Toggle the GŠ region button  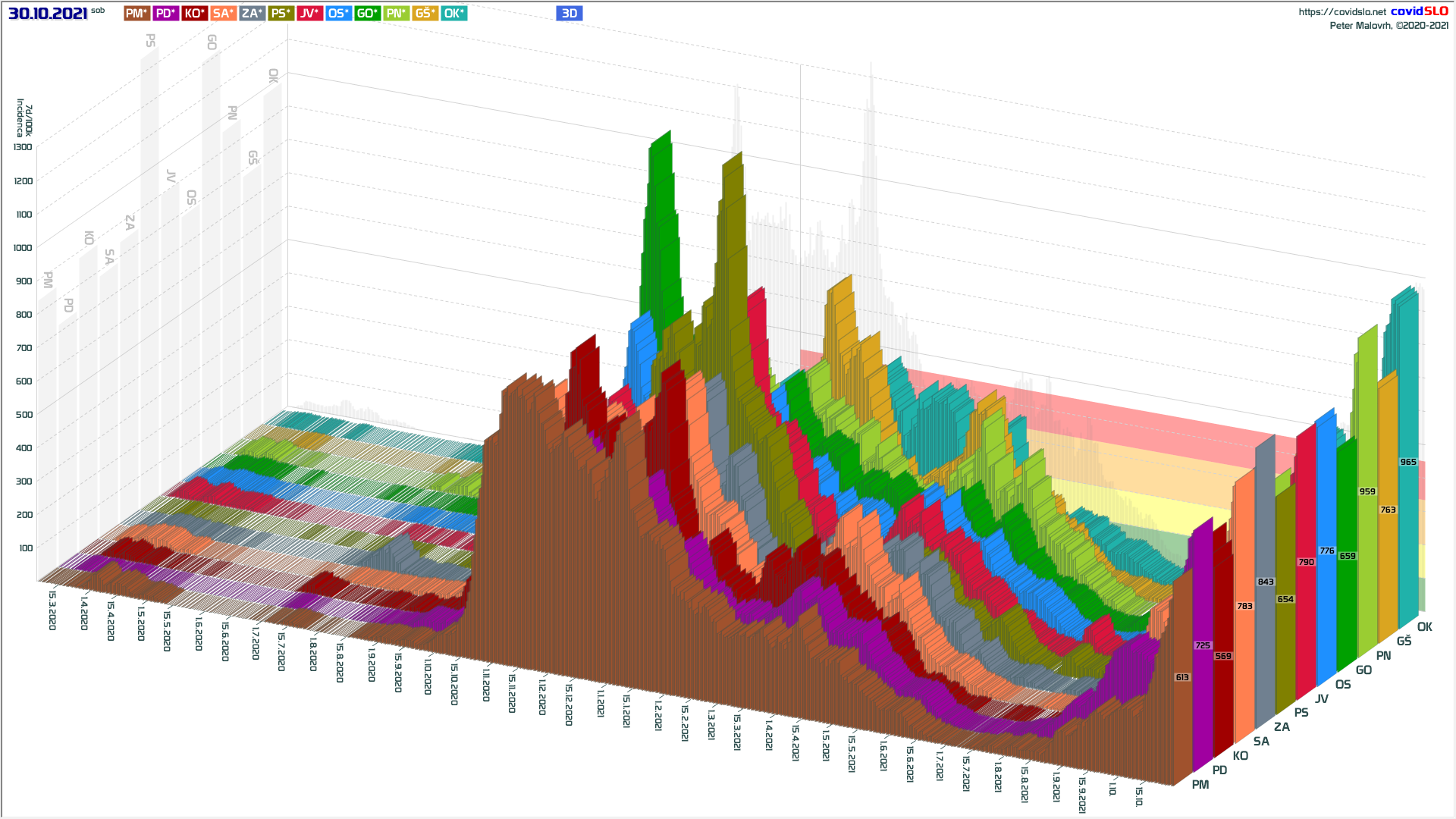425,13
